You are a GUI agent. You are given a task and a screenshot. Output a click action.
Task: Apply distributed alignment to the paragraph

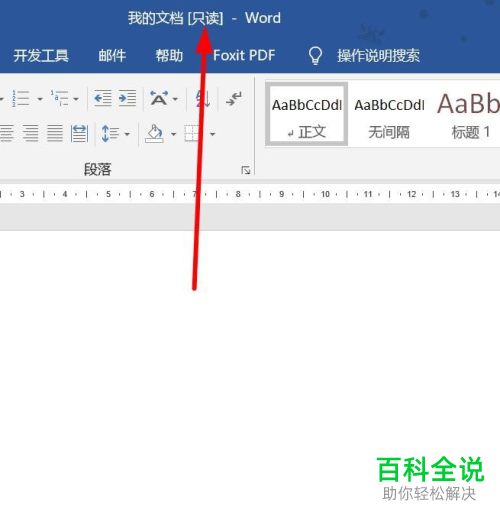(x=79, y=133)
